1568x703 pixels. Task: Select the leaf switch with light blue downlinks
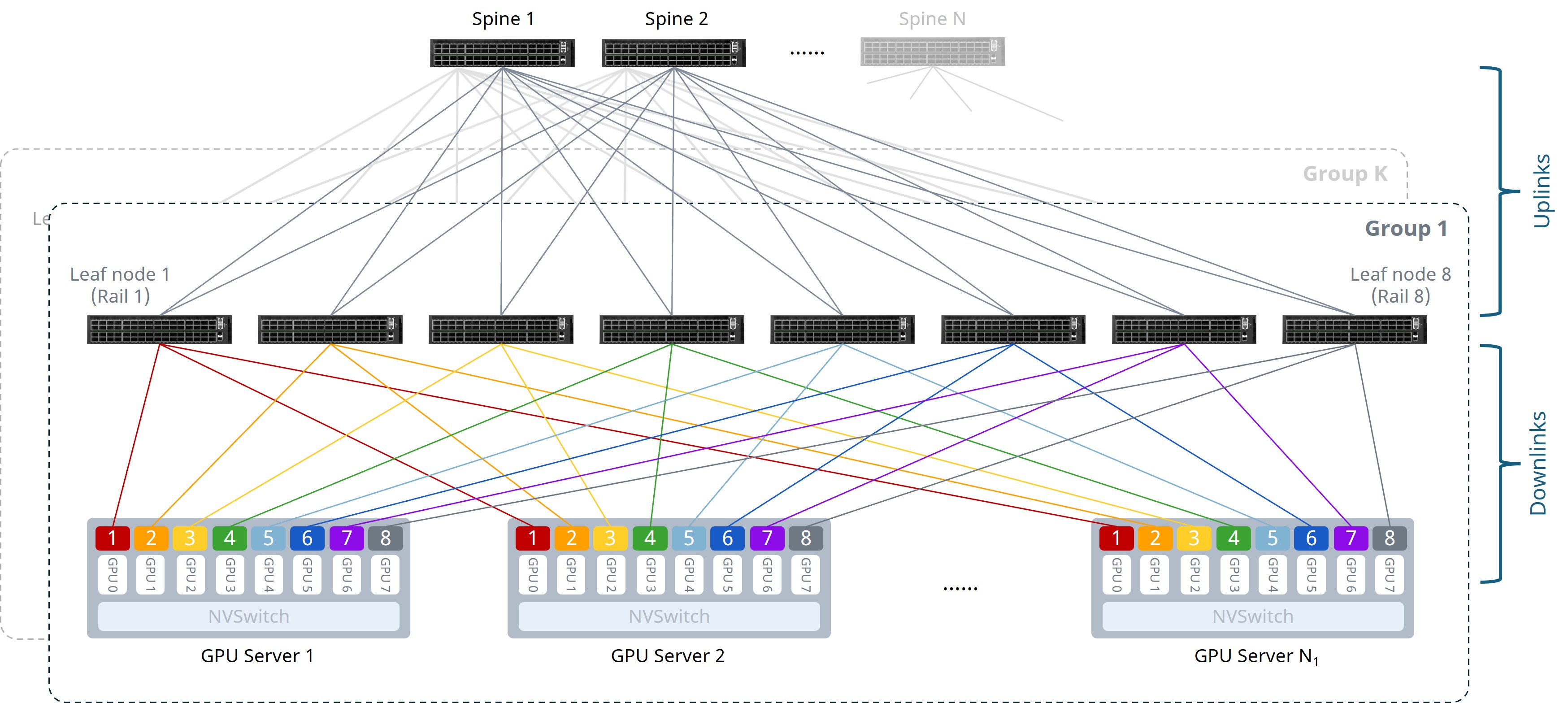(x=843, y=329)
